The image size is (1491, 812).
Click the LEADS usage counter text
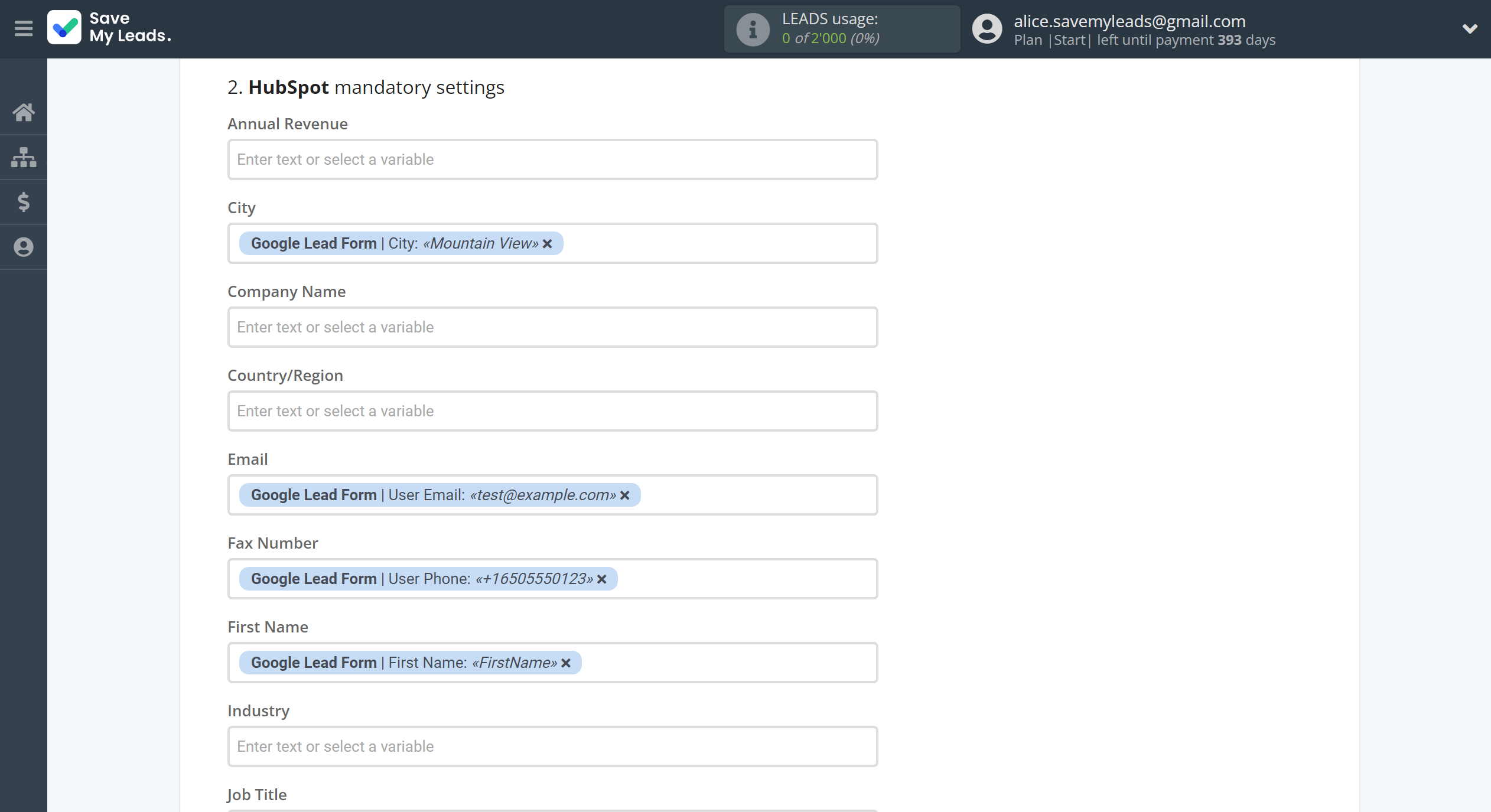coord(831,38)
